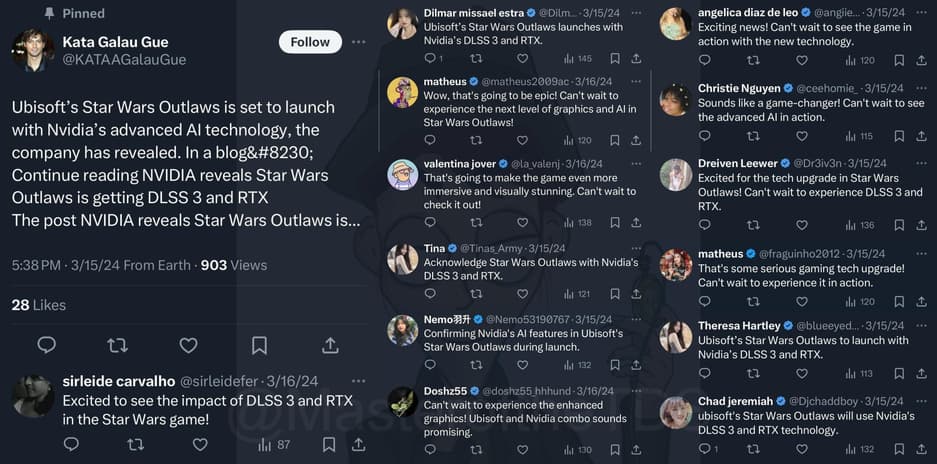Like sirleide carvalho's reply
Viewport: 937px width, 464px height.
click(200, 444)
